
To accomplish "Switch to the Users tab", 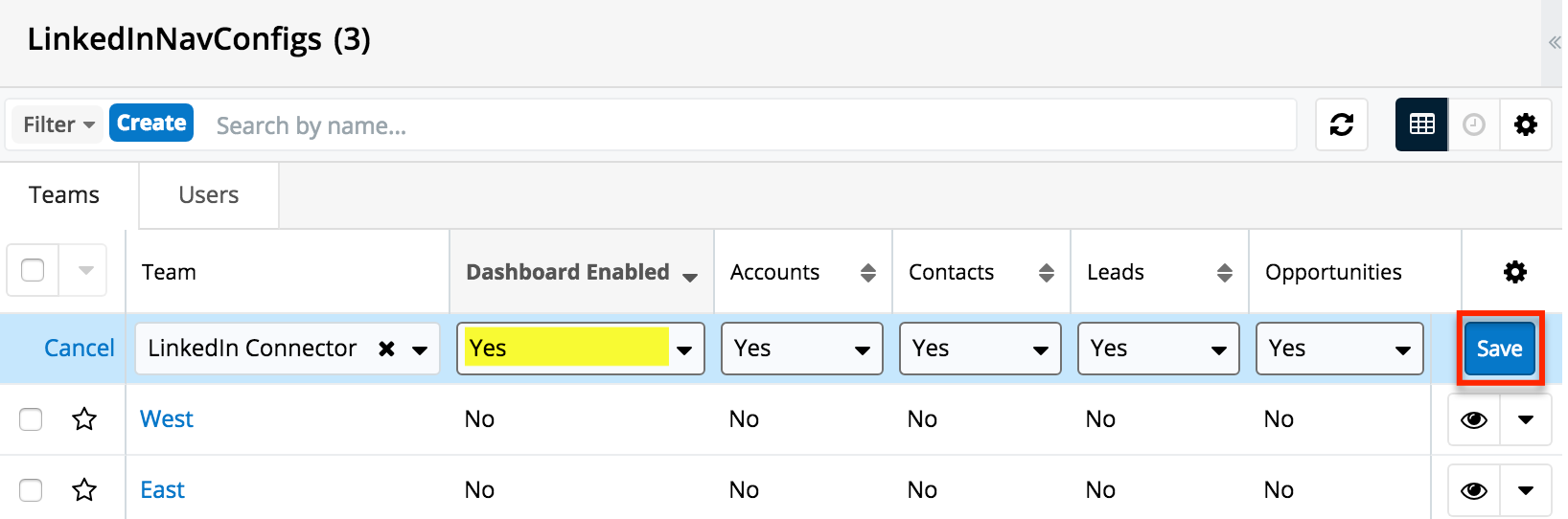I will 208,195.
